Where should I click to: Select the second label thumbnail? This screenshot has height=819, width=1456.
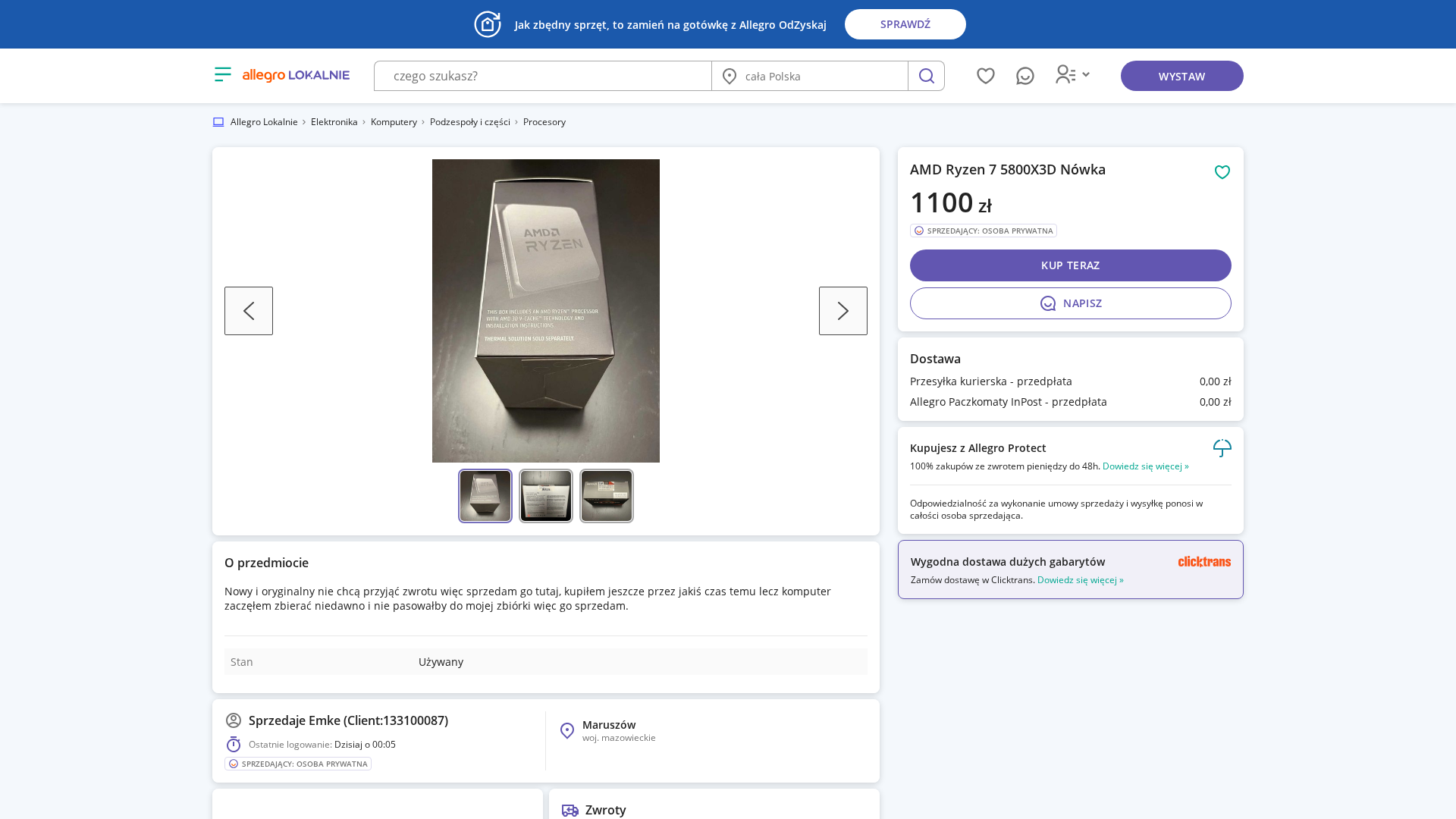546,496
